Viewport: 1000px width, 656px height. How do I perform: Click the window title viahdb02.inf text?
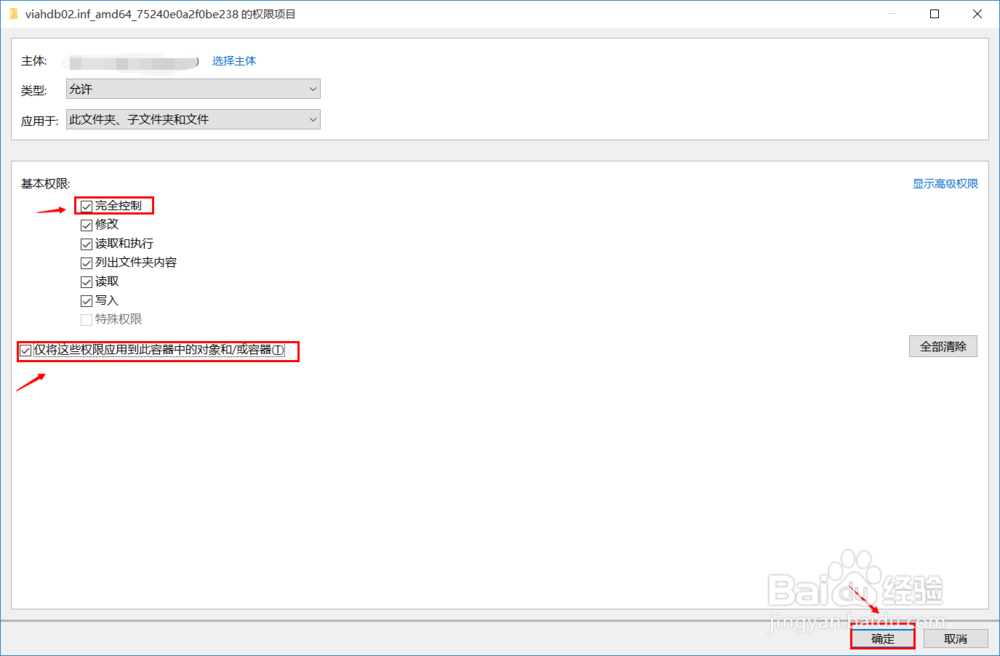[160, 14]
